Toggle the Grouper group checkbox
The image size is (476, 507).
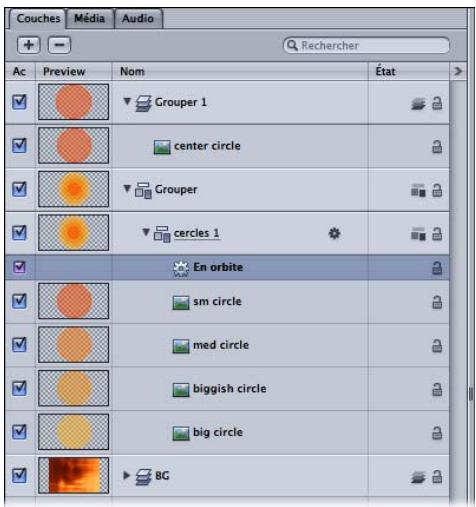point(19,189)
